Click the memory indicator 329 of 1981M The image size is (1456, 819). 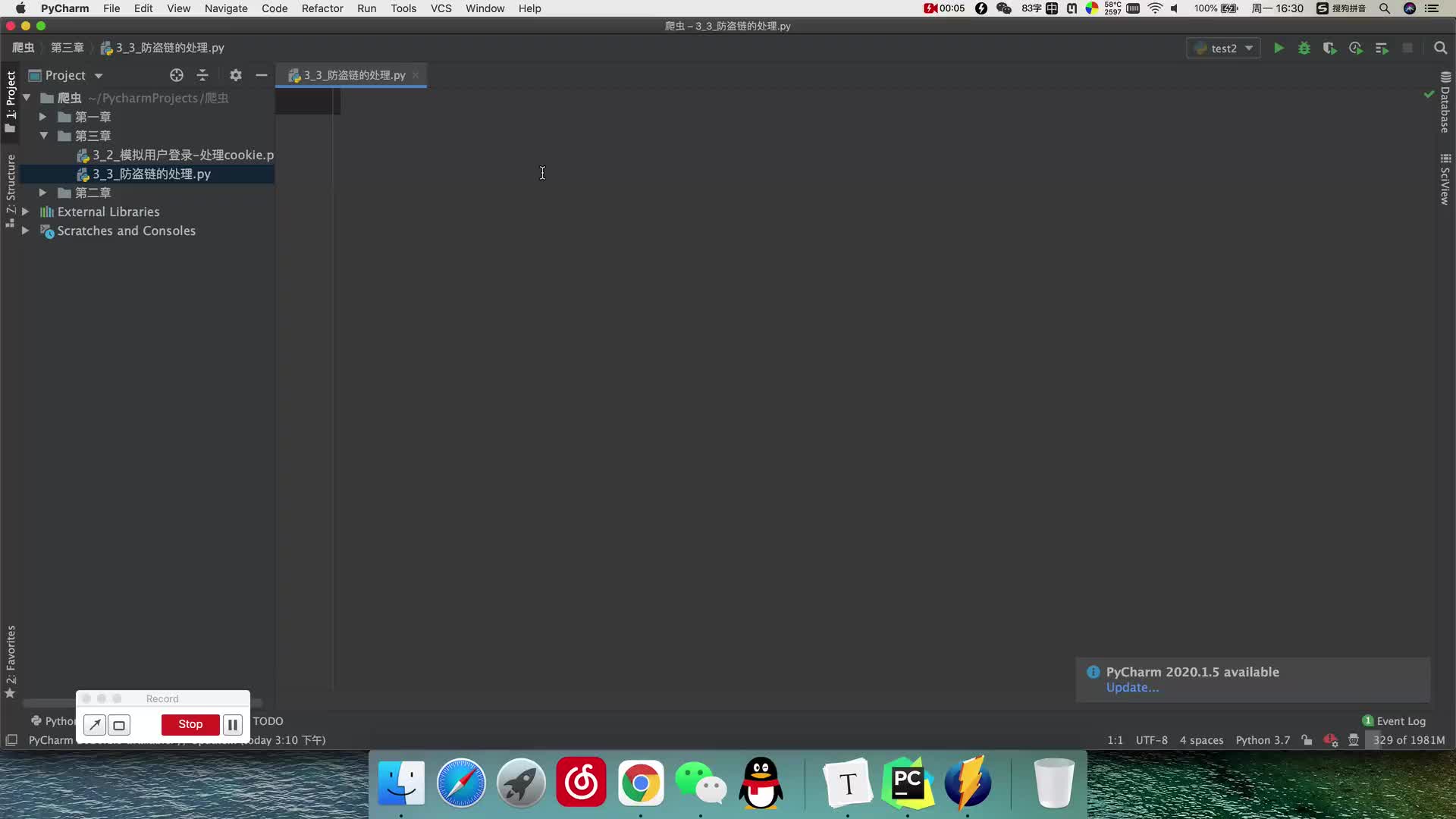click(x=1408, y=740)
